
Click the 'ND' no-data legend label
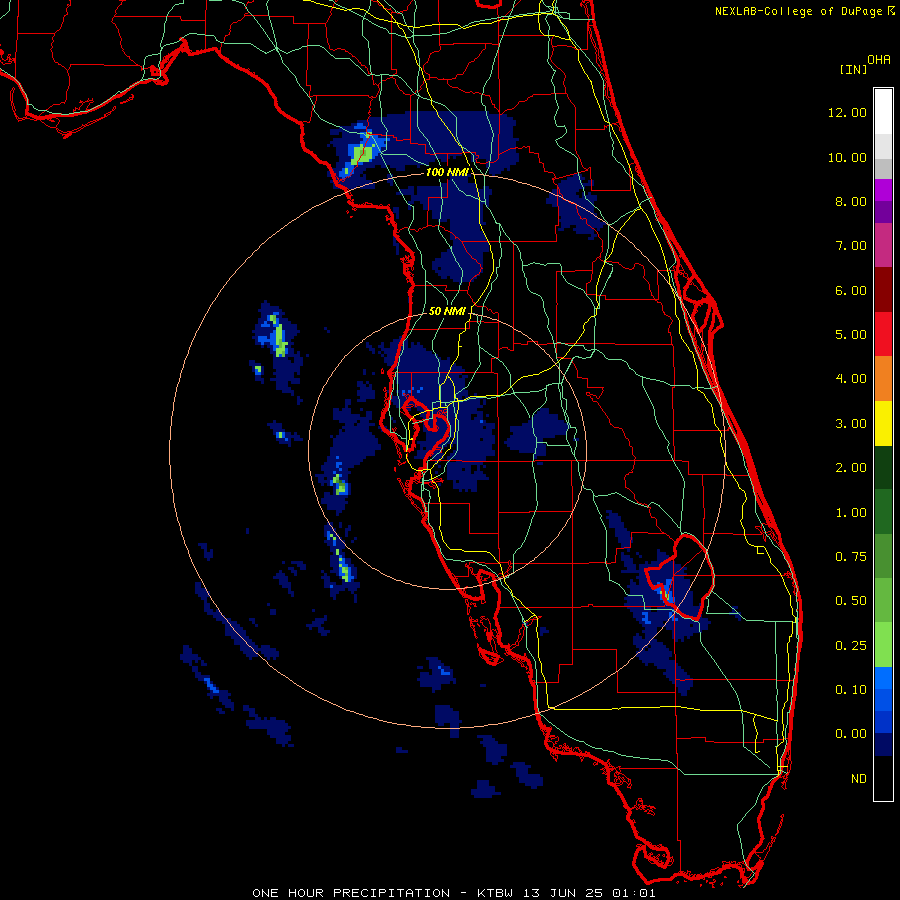(x=859, y=779)
